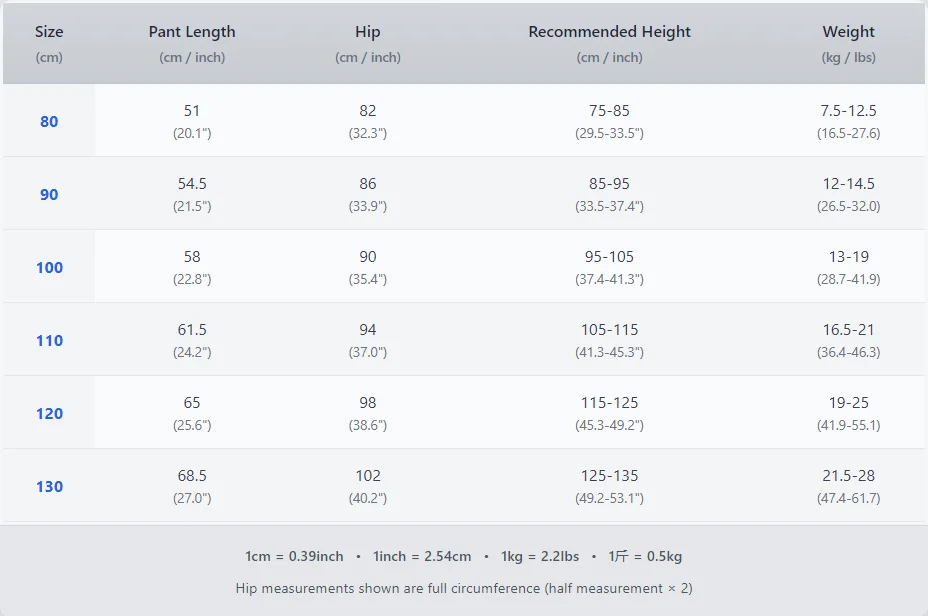The height and width of the screenshot is (616, 928).
Task: Click the Size column header
Action: click(49, 32)
